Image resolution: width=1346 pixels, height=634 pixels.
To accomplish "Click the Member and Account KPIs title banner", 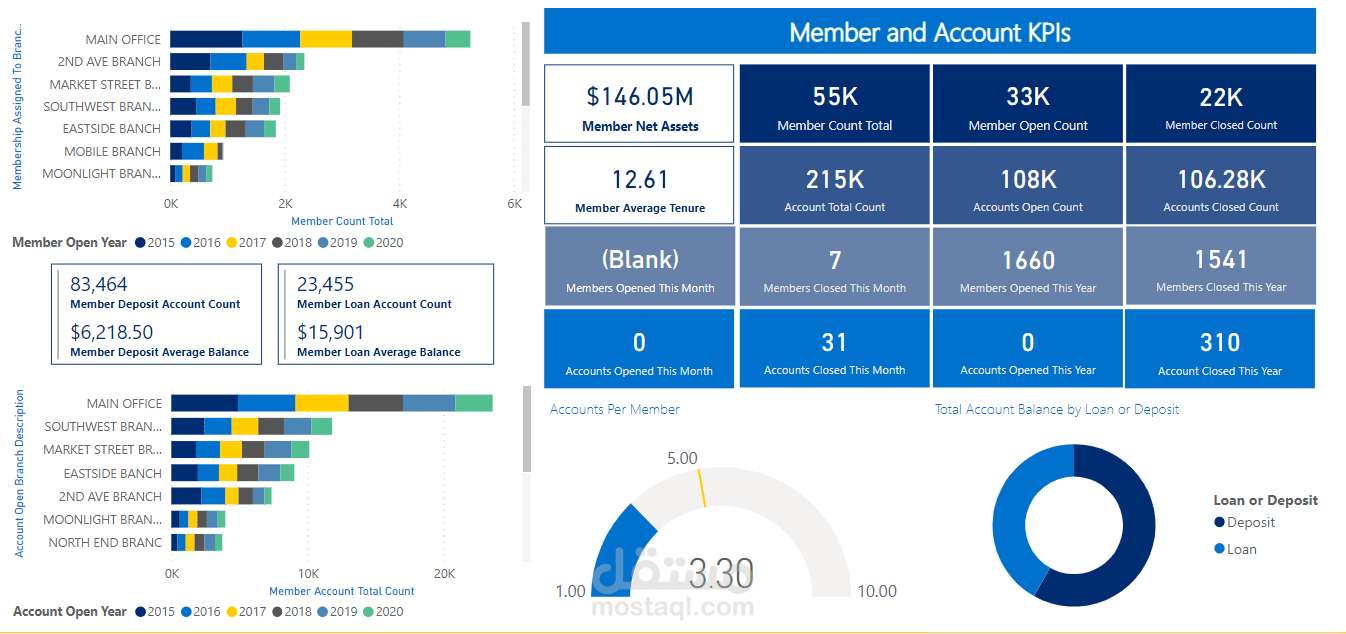I will (928, 31).
